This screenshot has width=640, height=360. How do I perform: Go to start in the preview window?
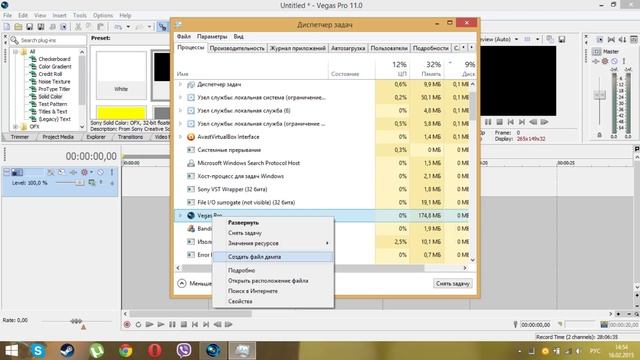tap(511, 122)
